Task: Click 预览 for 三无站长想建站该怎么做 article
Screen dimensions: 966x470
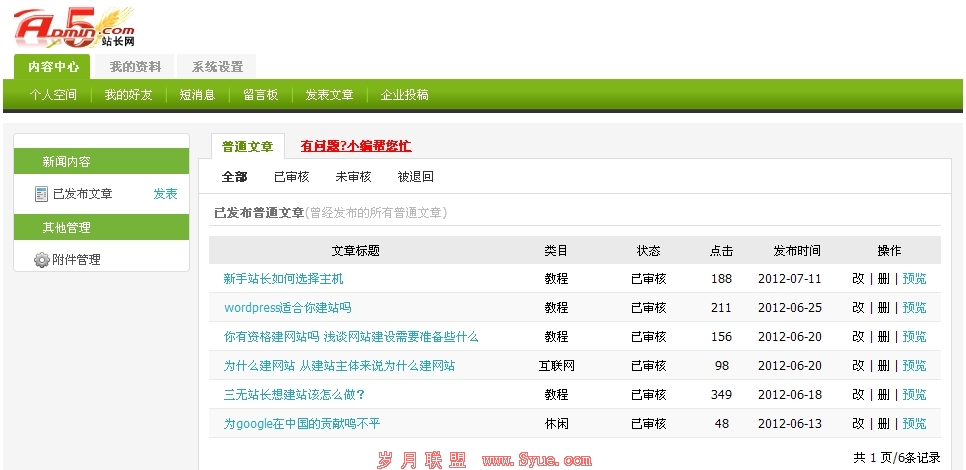Action: coord(914,395)
